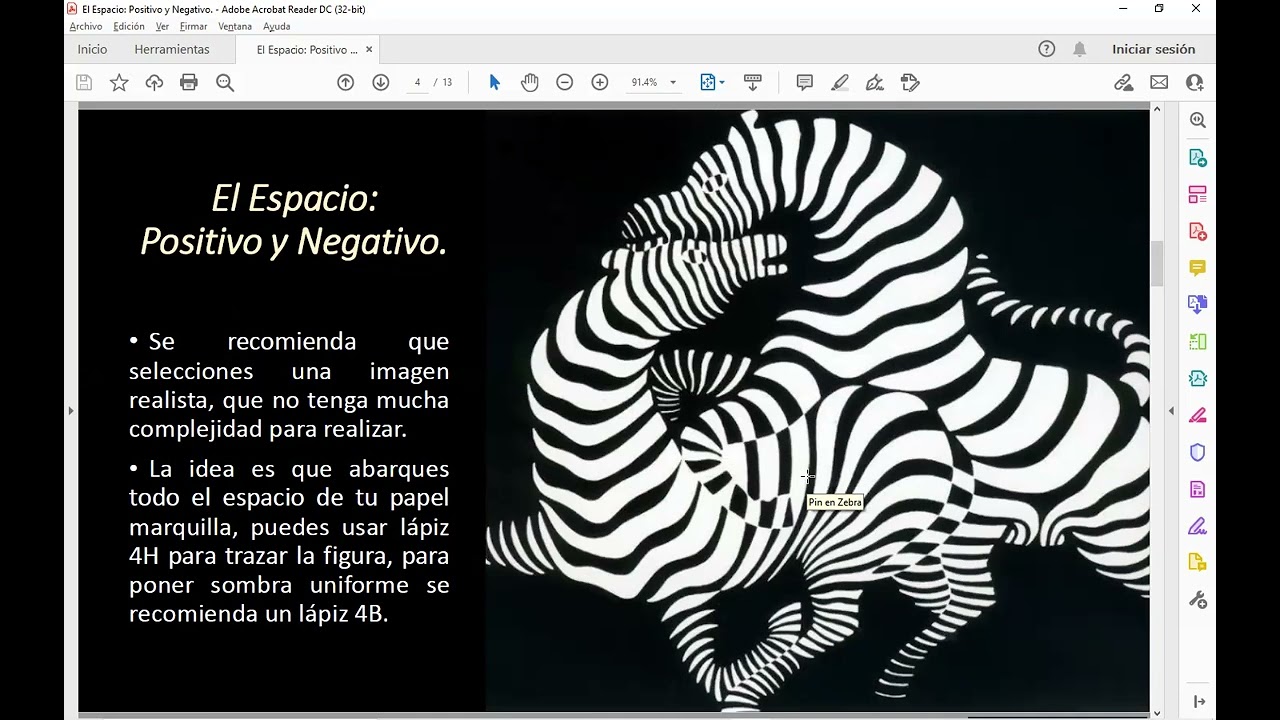The height and width of the screenshot is (720, 1280).
Task: Close the El Espacio document tab
Action: pos(369,49)
